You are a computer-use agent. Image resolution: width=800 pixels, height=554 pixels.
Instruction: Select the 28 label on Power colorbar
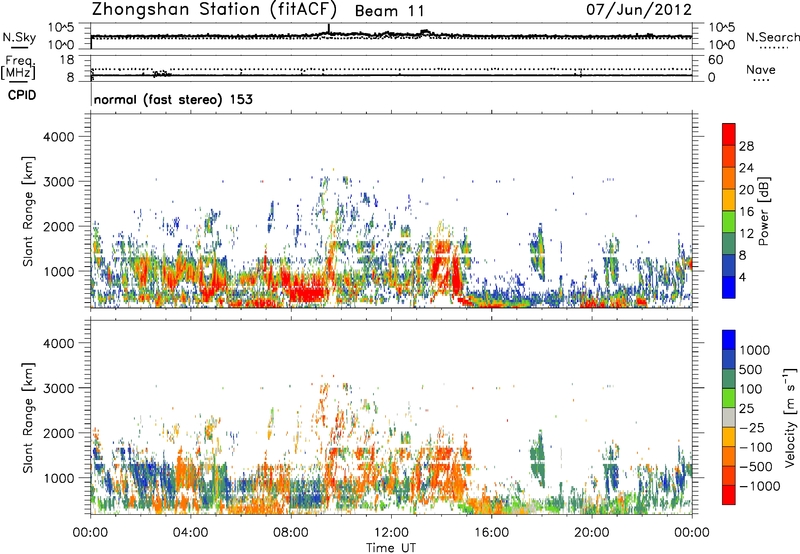[x=746, y=146]
